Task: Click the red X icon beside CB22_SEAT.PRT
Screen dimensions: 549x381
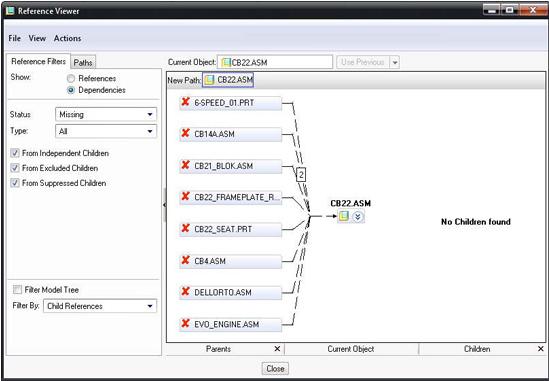Action: point(185,228)
